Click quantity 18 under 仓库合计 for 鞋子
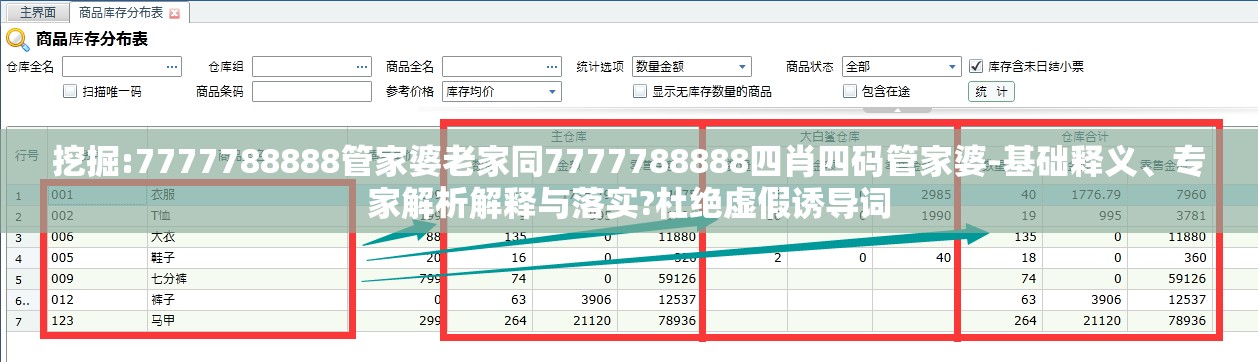 coord(1028,257)
